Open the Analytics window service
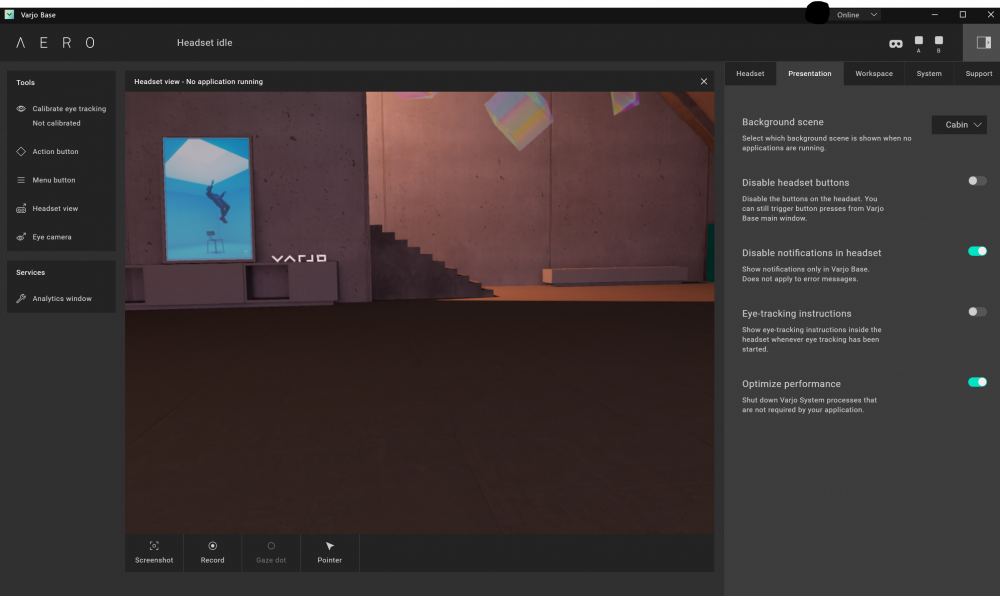 (x=61, y=299)
